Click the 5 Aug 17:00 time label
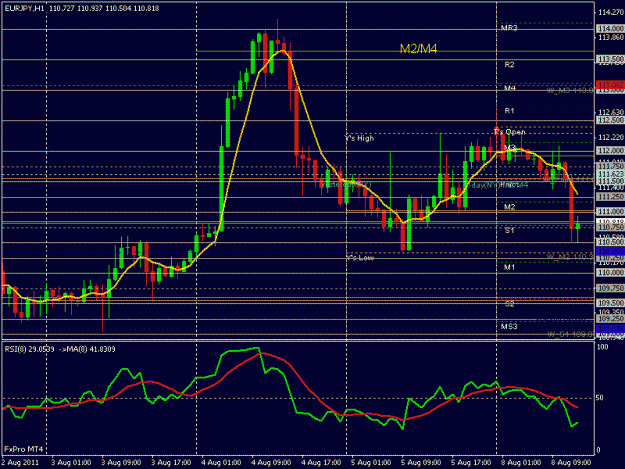 click(471, 463)
